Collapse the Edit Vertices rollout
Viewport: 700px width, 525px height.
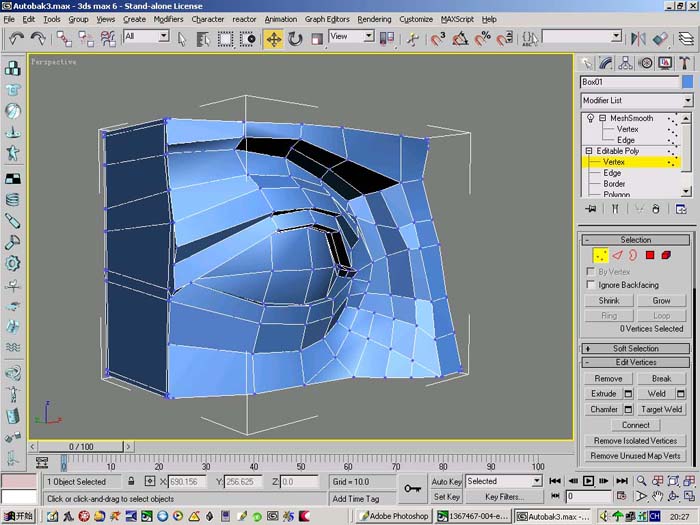click(x=636, y=362)
